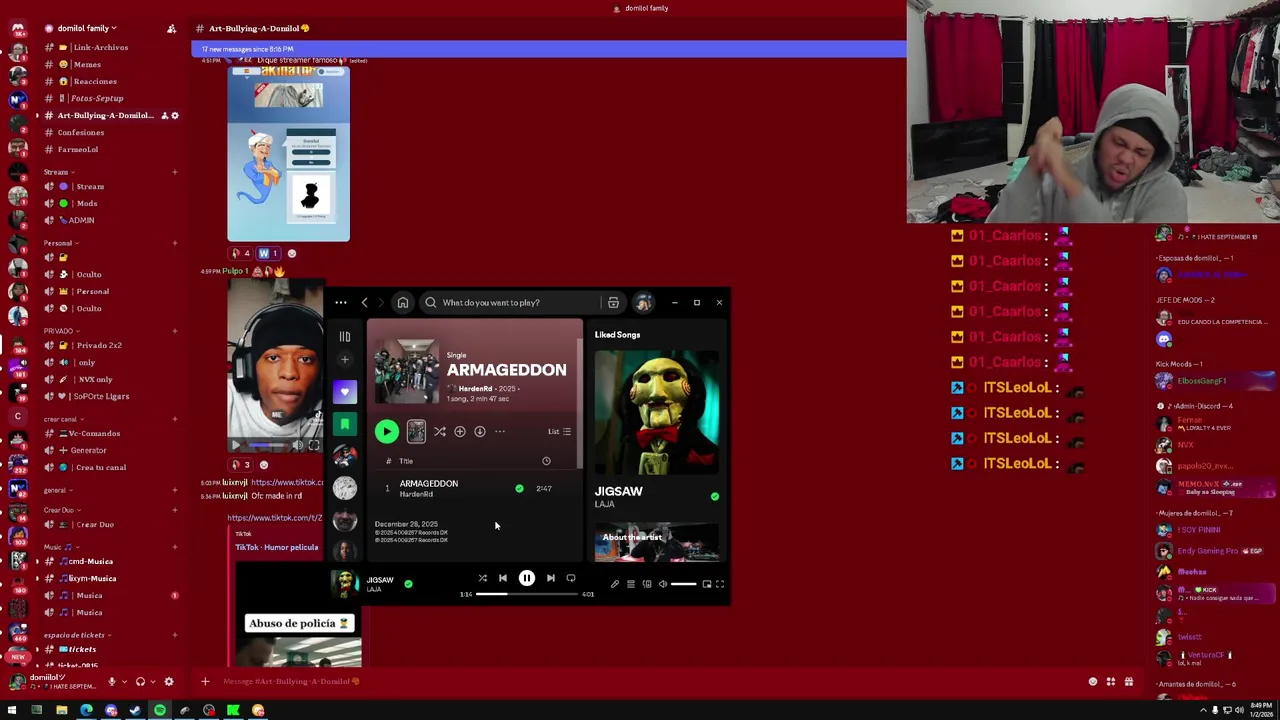Pause the current song JIGSAW
Image resolution: width=1280 pixels, height=720 pixels.
point(526,578)
